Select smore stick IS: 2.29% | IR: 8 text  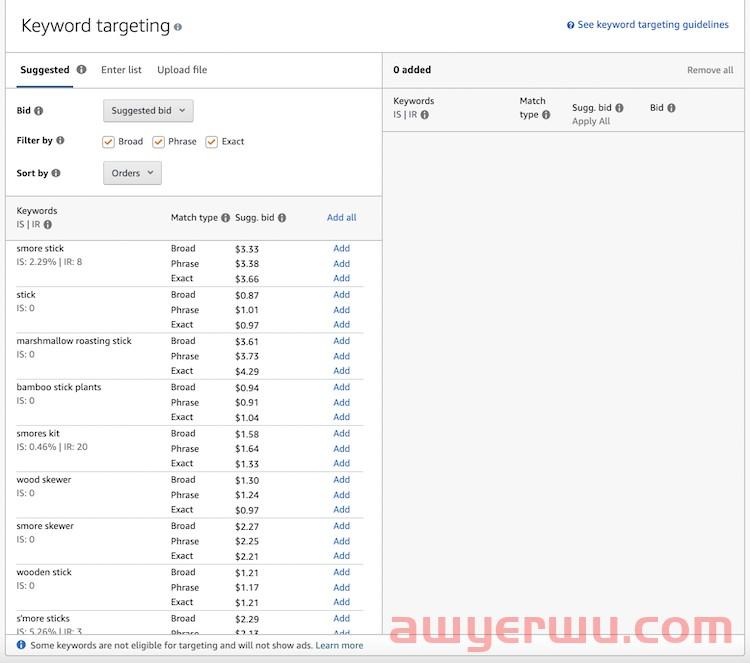(49, 262)
